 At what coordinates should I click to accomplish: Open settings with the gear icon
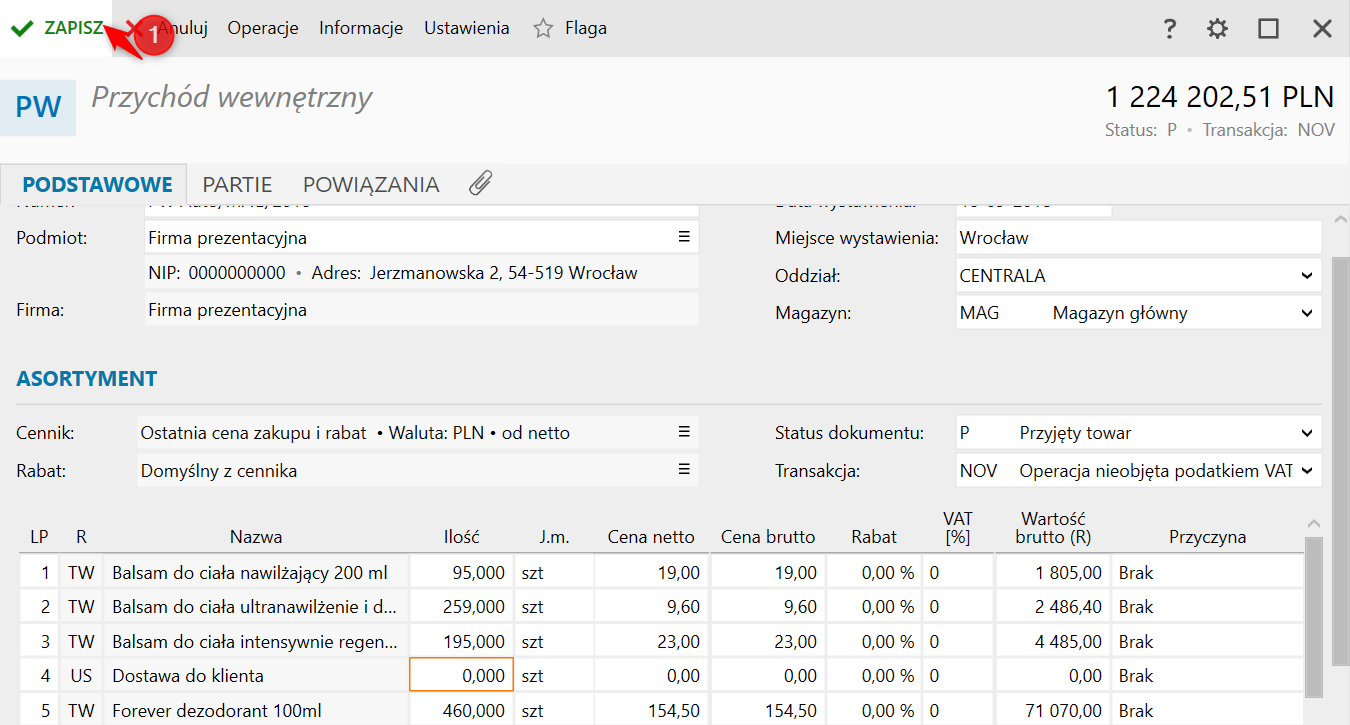coord(1217,29)
